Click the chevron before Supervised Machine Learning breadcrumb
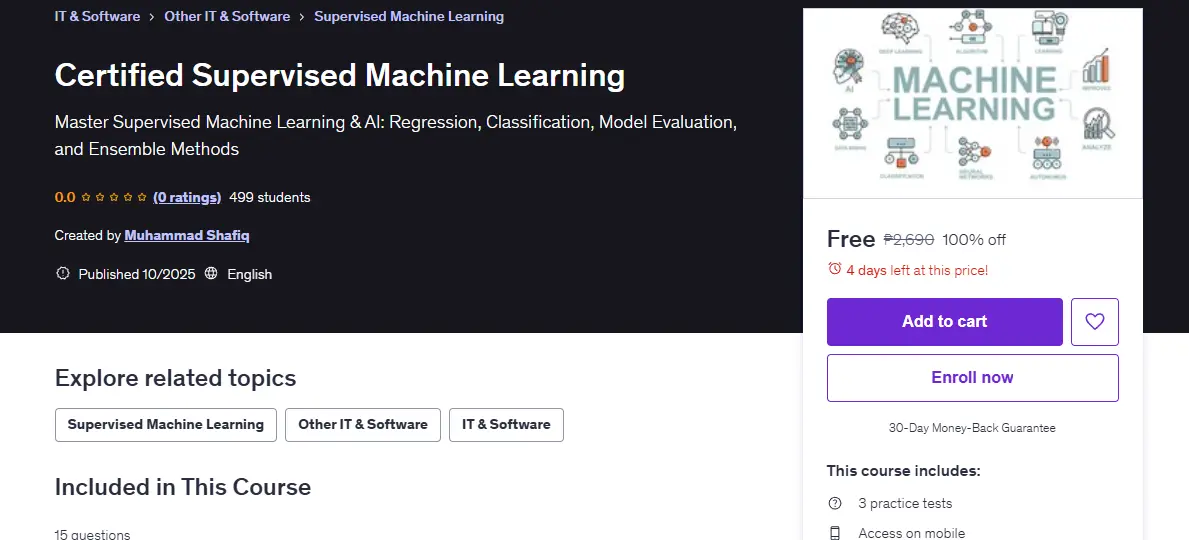This screenshot has height=540, width=1189. point(302,17)
